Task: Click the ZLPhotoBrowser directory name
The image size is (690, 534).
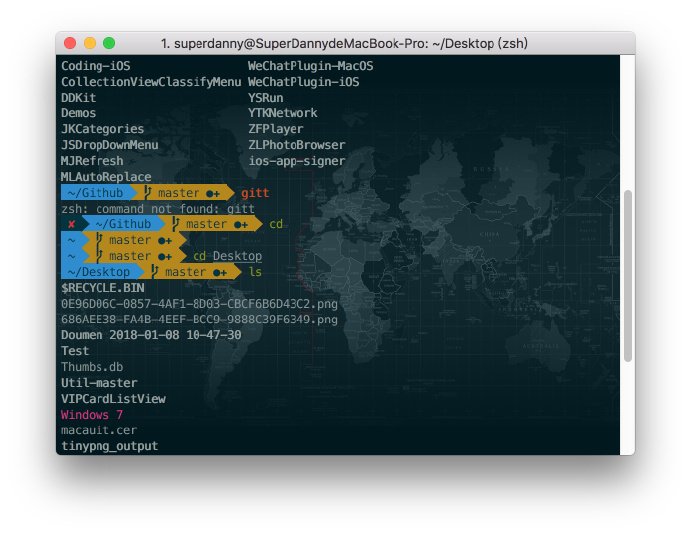Action: pyautogui.click(x=297, y=145)
